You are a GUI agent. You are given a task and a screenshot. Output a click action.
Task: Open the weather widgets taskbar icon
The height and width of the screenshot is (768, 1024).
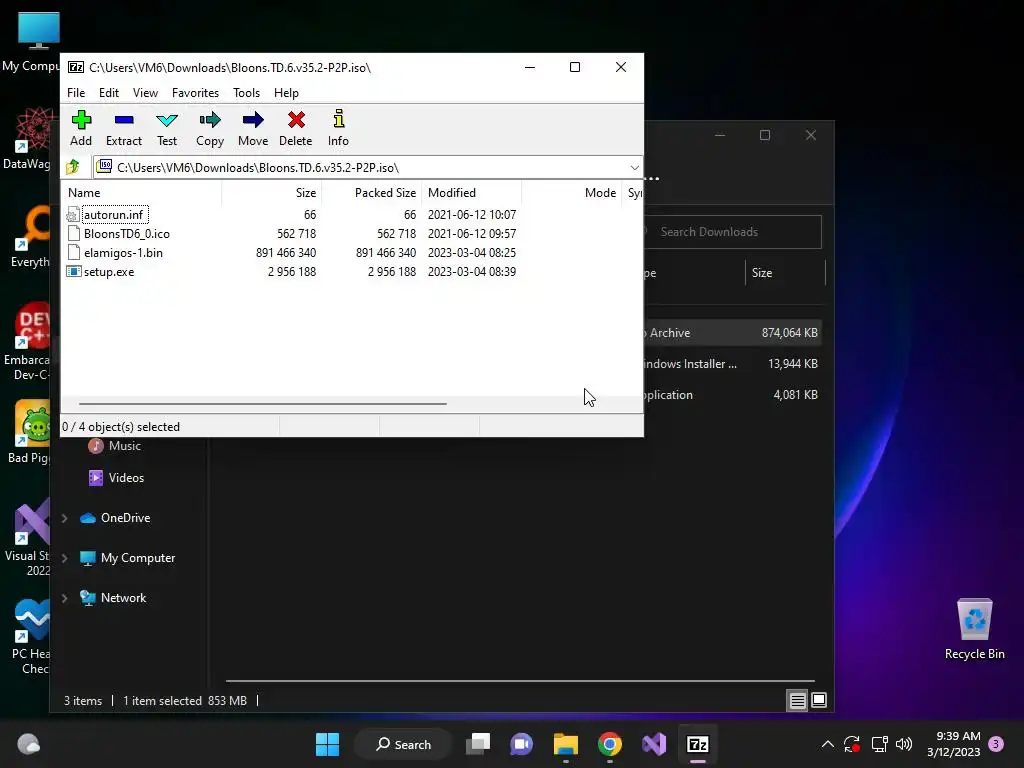pos(29,744)
